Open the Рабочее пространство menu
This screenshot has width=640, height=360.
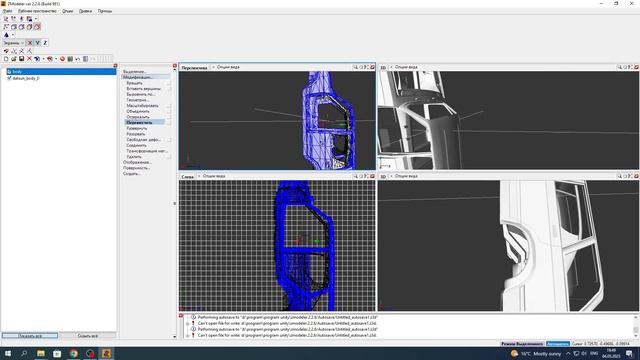coord(37,11)
